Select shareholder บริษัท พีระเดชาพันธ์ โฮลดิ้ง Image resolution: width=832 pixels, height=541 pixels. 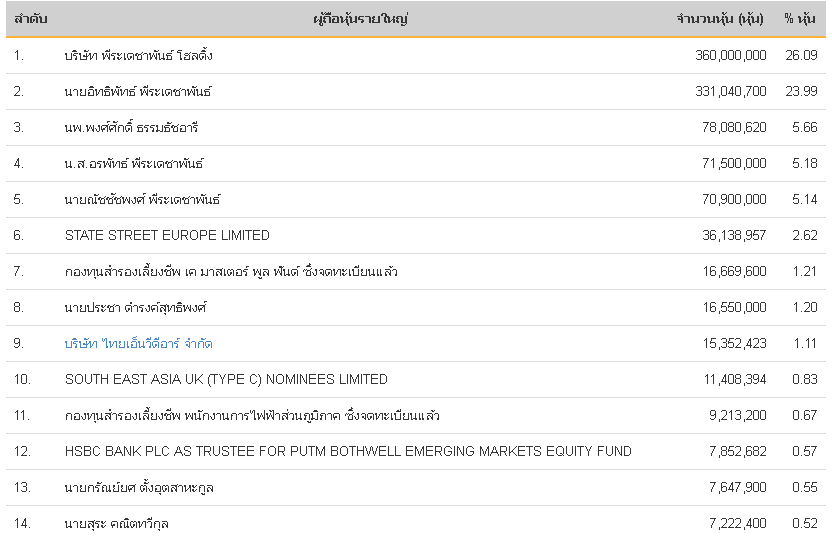(138, 55)
